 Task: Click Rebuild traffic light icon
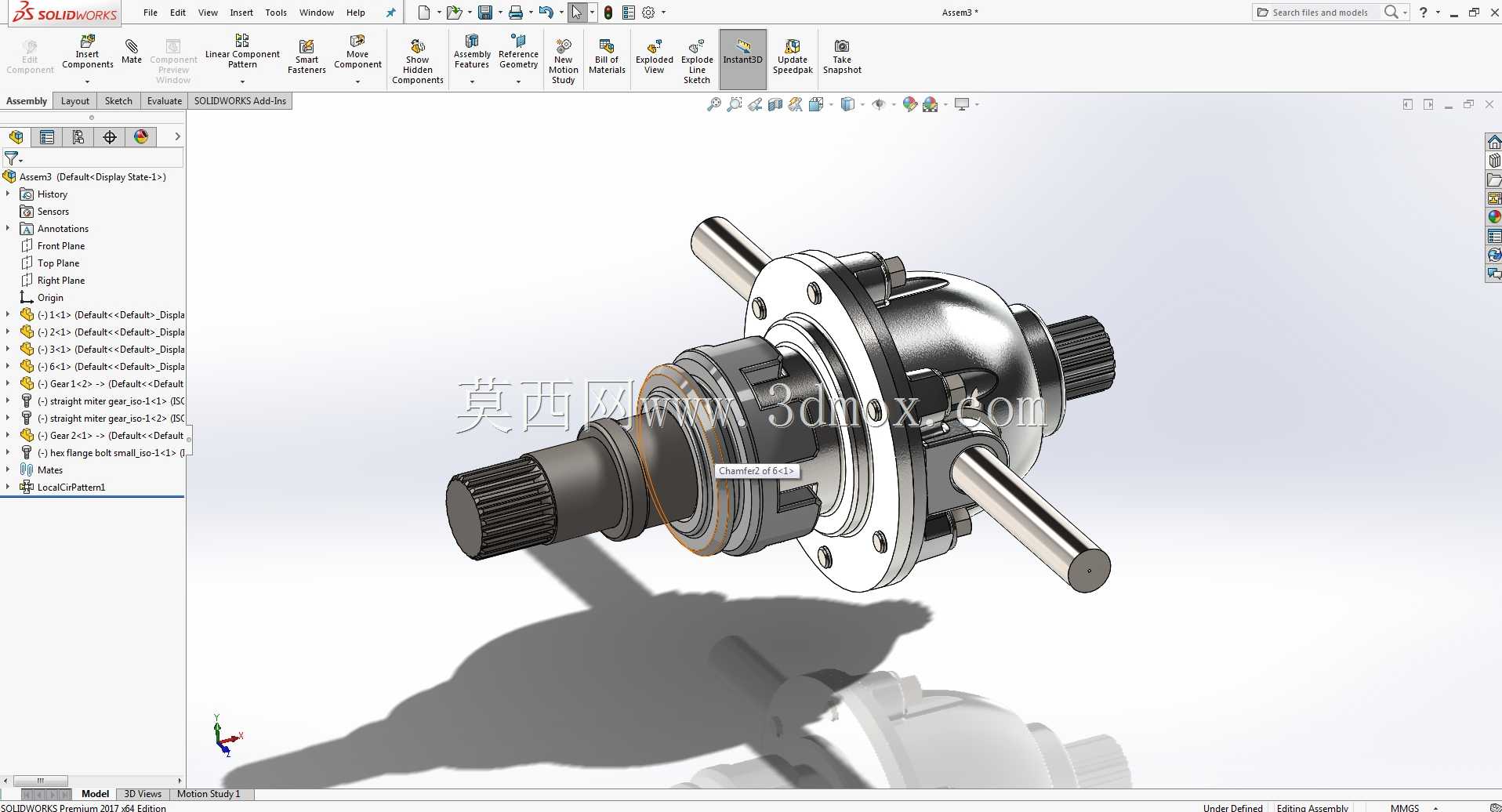point(608,13)
